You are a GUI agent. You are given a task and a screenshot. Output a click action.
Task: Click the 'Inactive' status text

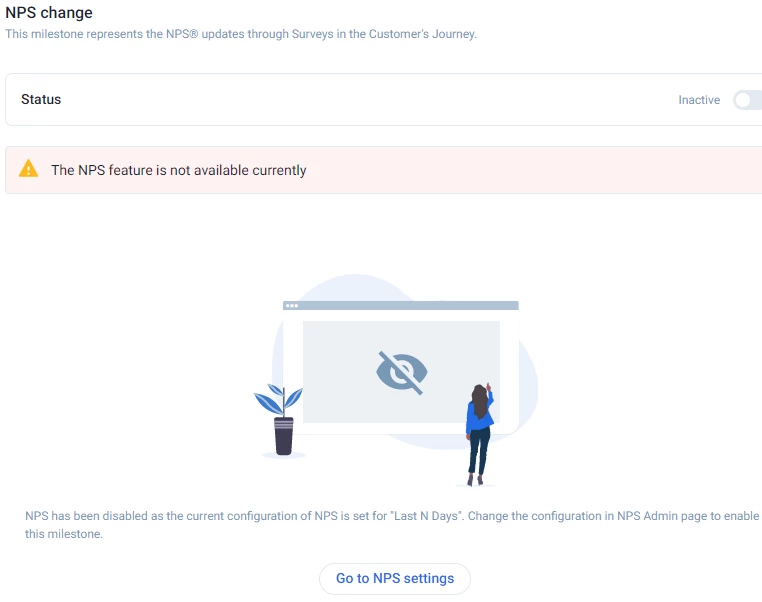[x=699, y=100]
